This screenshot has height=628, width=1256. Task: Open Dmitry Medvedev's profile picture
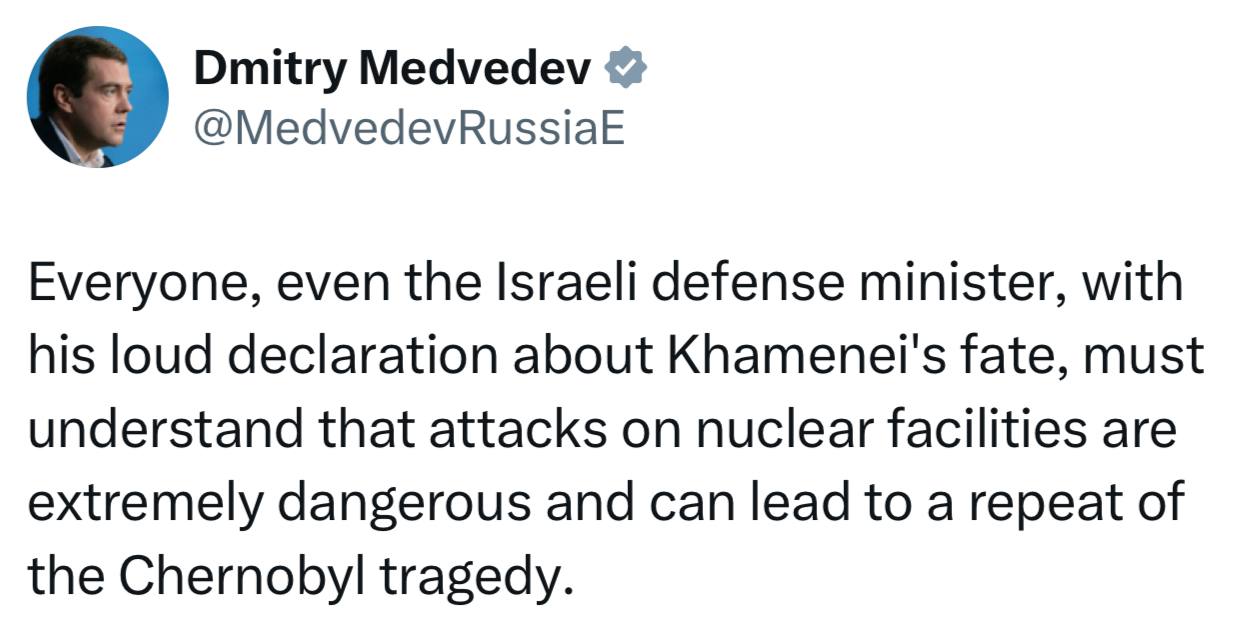click(x=97, y=97)
